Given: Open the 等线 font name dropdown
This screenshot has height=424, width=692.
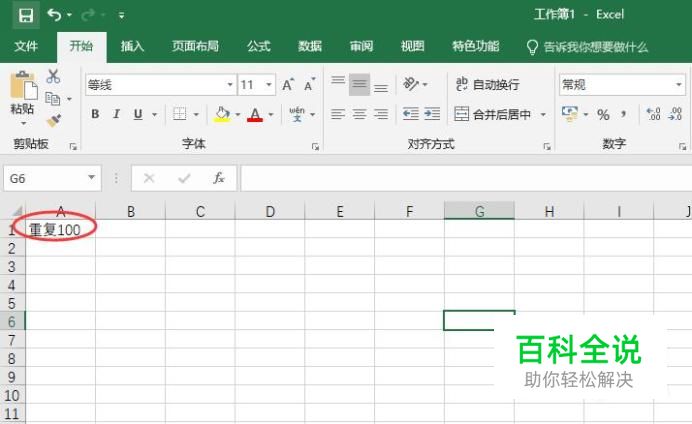Looking at the screenshot, I should 229,85.
